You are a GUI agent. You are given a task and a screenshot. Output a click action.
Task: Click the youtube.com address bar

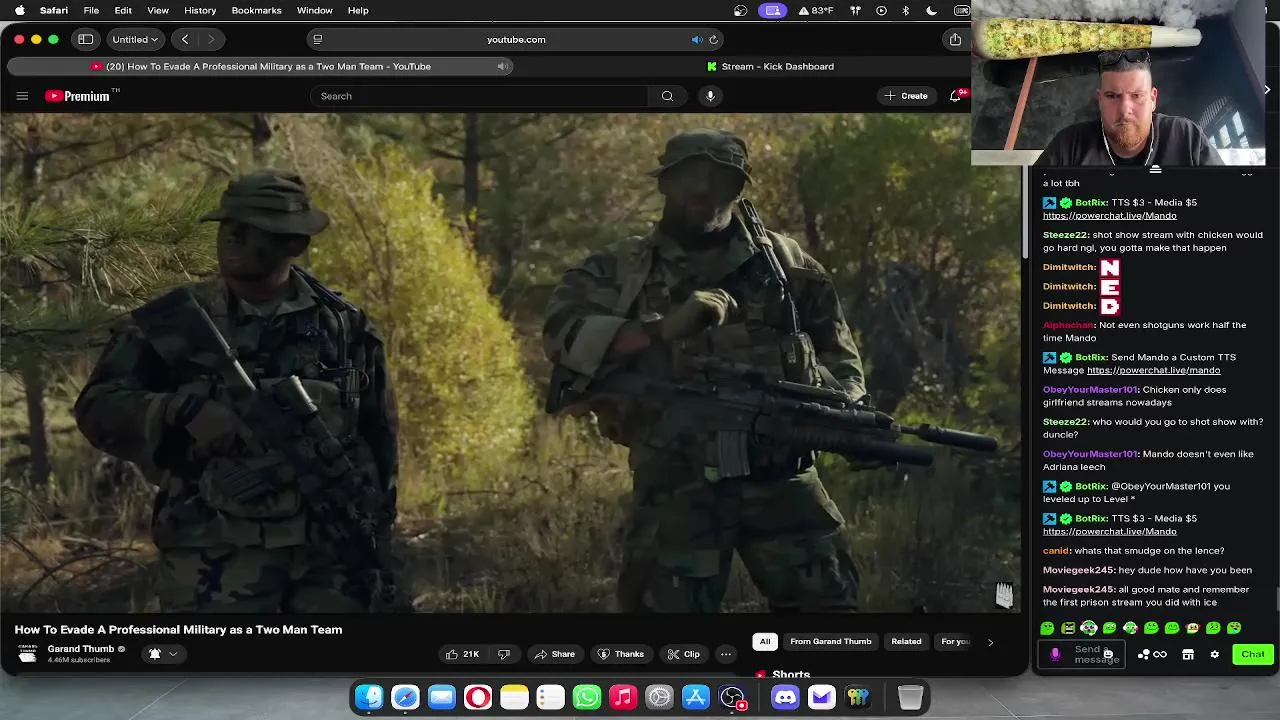pyautogui.click(x=516, y=39)
